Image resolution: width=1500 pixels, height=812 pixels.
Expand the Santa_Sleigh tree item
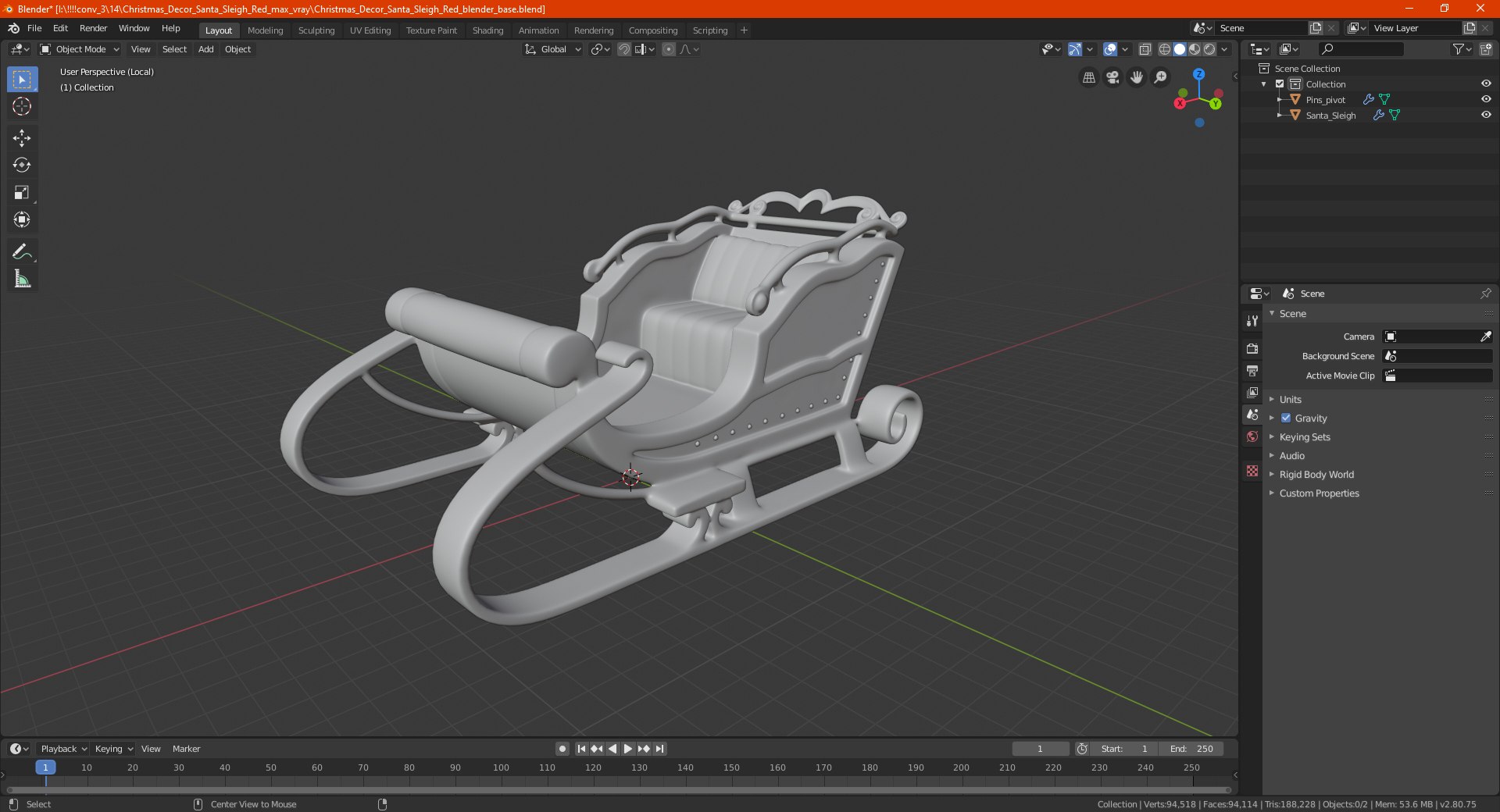[1280, 116]
